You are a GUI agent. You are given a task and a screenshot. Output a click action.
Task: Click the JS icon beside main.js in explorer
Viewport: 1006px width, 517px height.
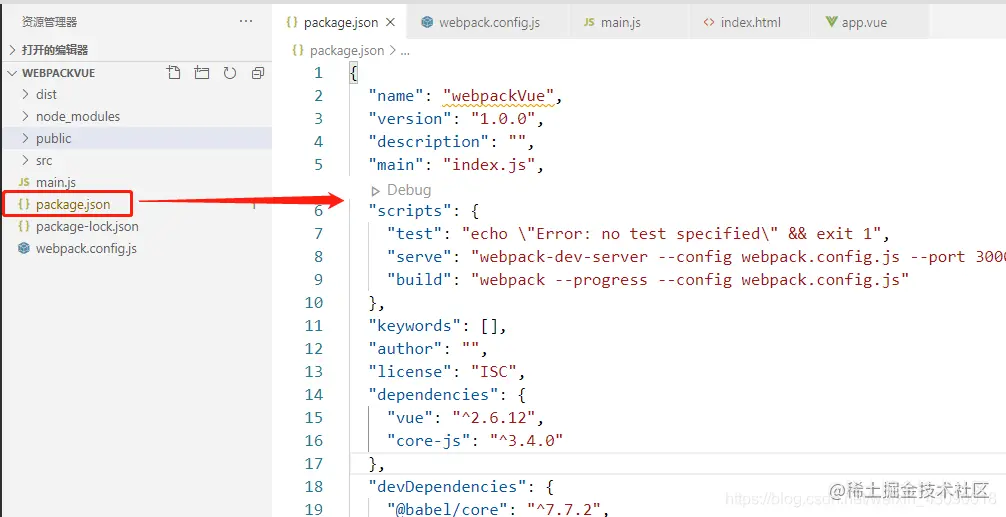click(24, 182)
